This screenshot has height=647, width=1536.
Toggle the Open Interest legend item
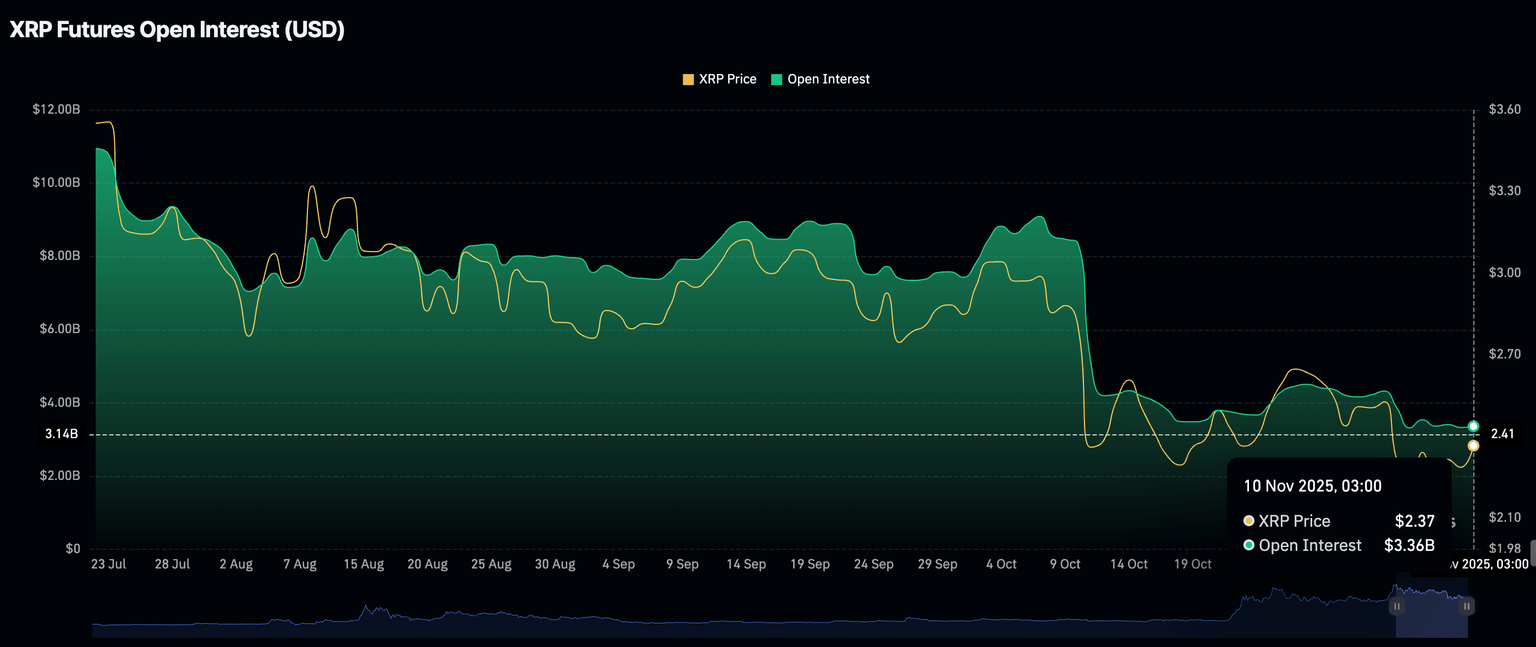coord(828,79)
